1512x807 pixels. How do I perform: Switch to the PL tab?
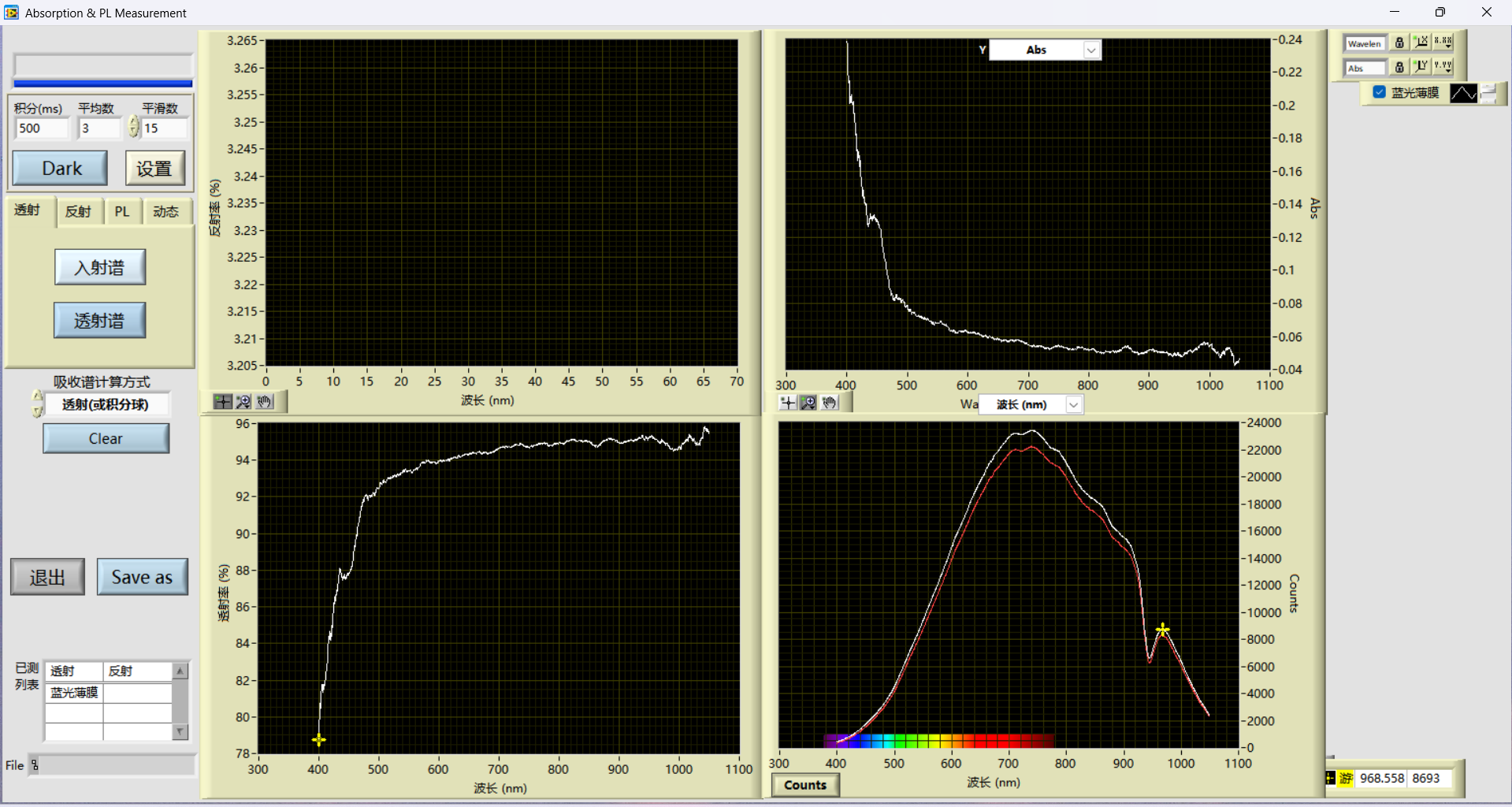[122, 211]
